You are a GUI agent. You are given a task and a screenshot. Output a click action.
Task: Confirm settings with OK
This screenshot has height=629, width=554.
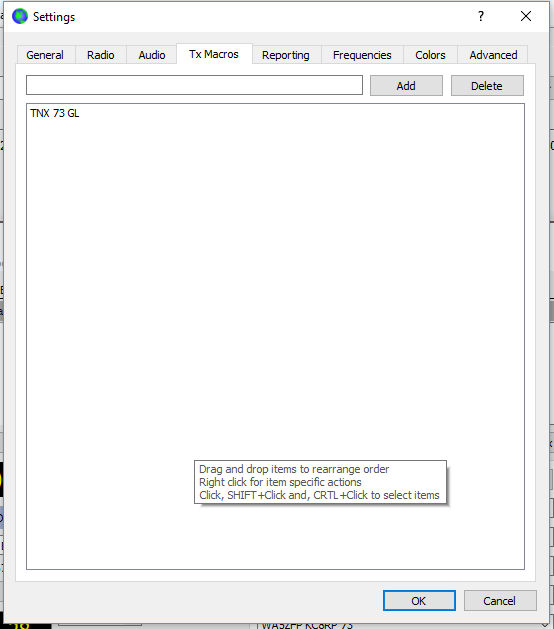(x=419, y=601)
